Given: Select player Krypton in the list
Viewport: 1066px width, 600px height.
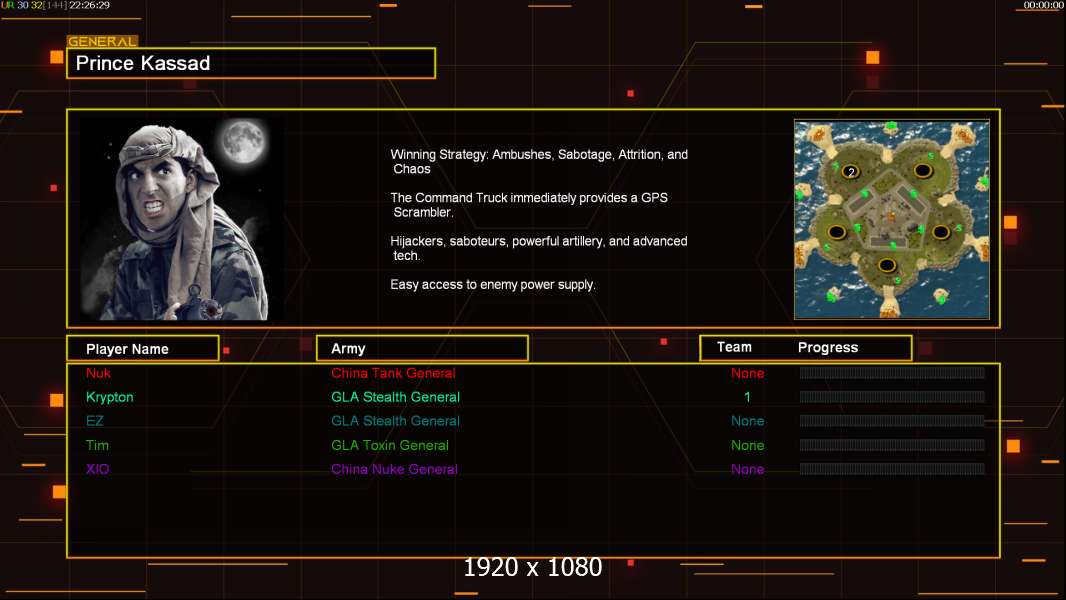Looking at the screenshot, I should [109, 397].
